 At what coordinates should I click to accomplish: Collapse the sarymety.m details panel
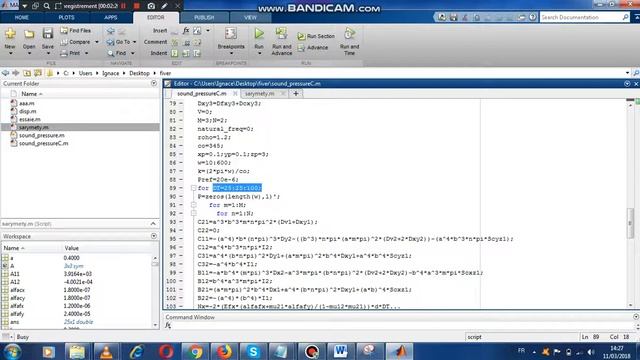[153, 224]
